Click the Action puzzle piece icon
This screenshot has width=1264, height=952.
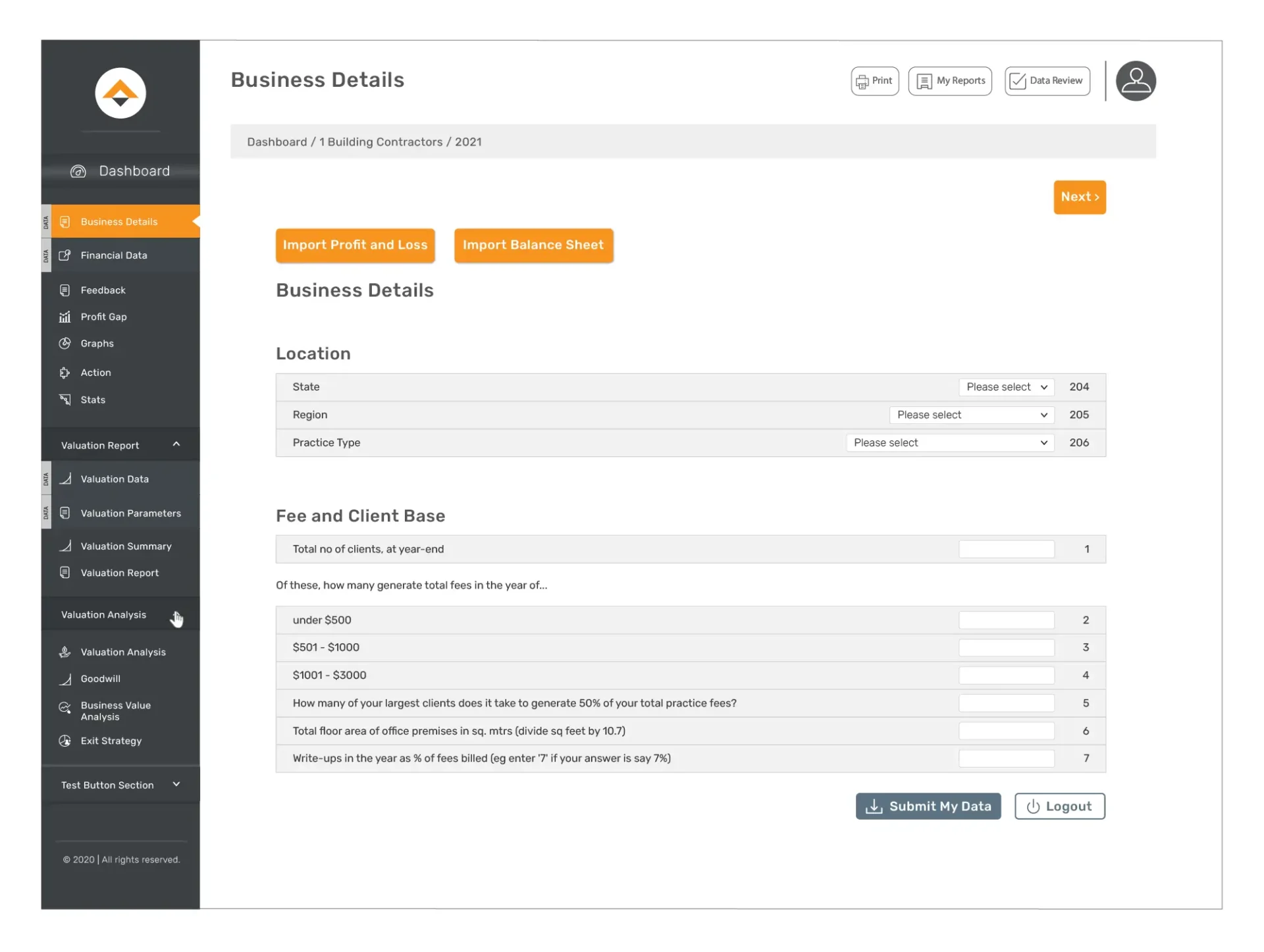(65, 373)
